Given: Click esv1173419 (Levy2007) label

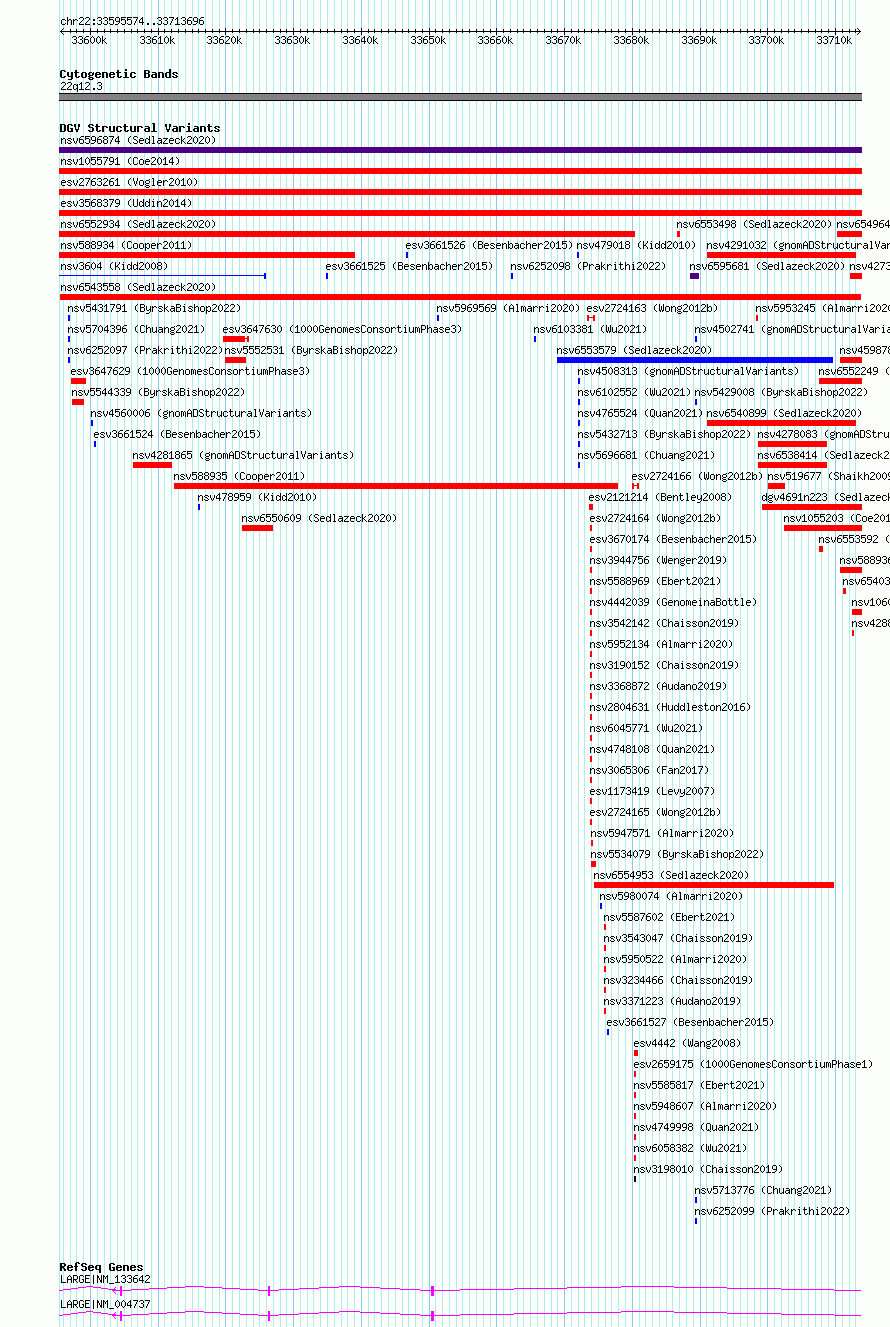Looking at the screenshot, I should click(651, 791).
